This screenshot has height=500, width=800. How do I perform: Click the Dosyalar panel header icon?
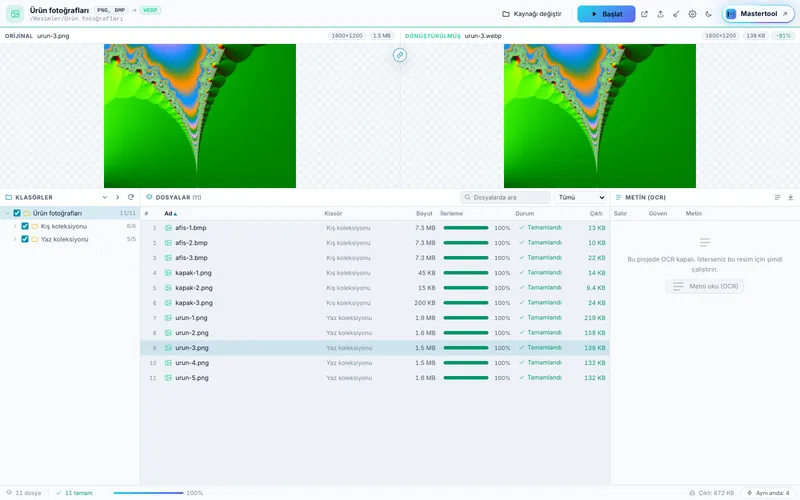(149, 197)
